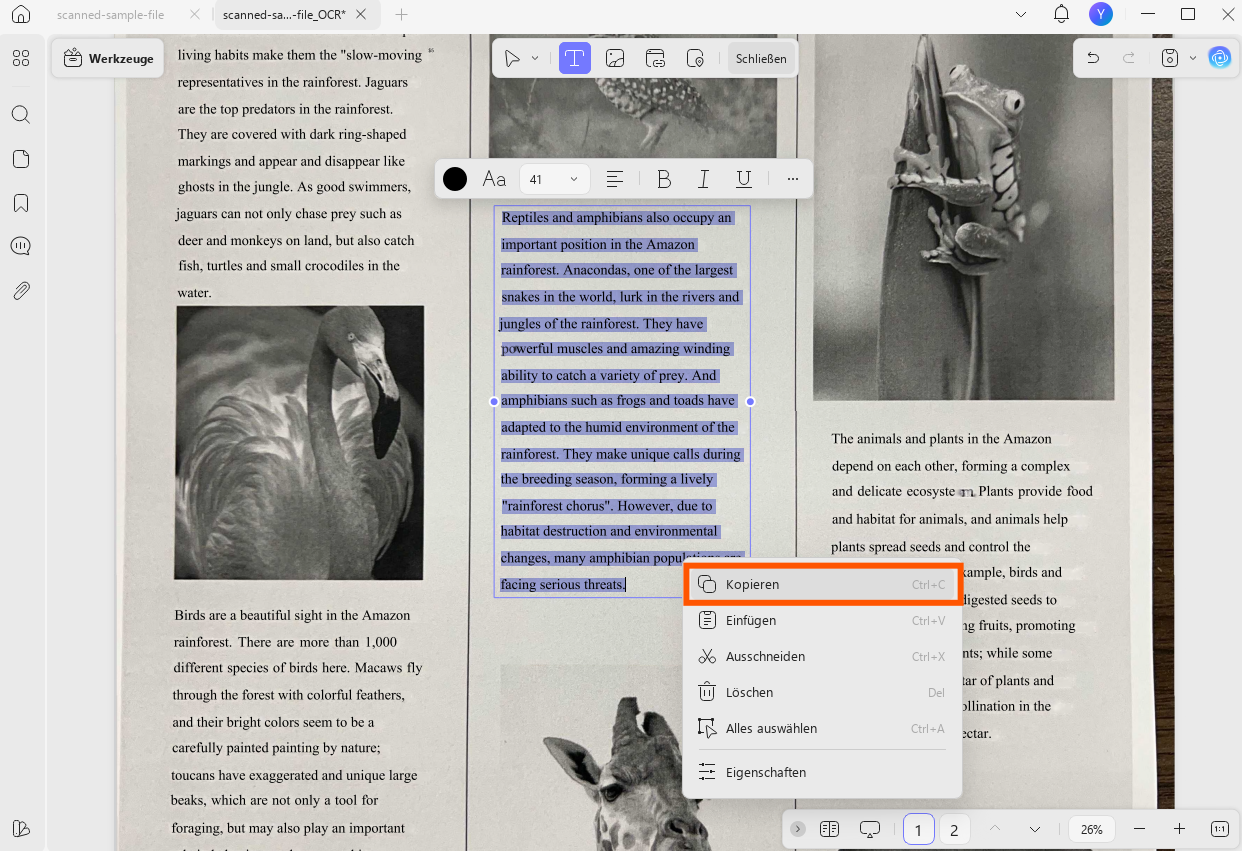Open the comments panel icon
Screen dimensions: 1242x851
pos(21,247)
